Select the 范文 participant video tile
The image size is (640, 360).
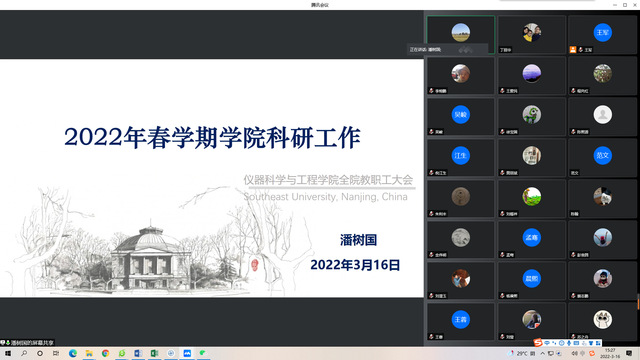tap(602, 158)
